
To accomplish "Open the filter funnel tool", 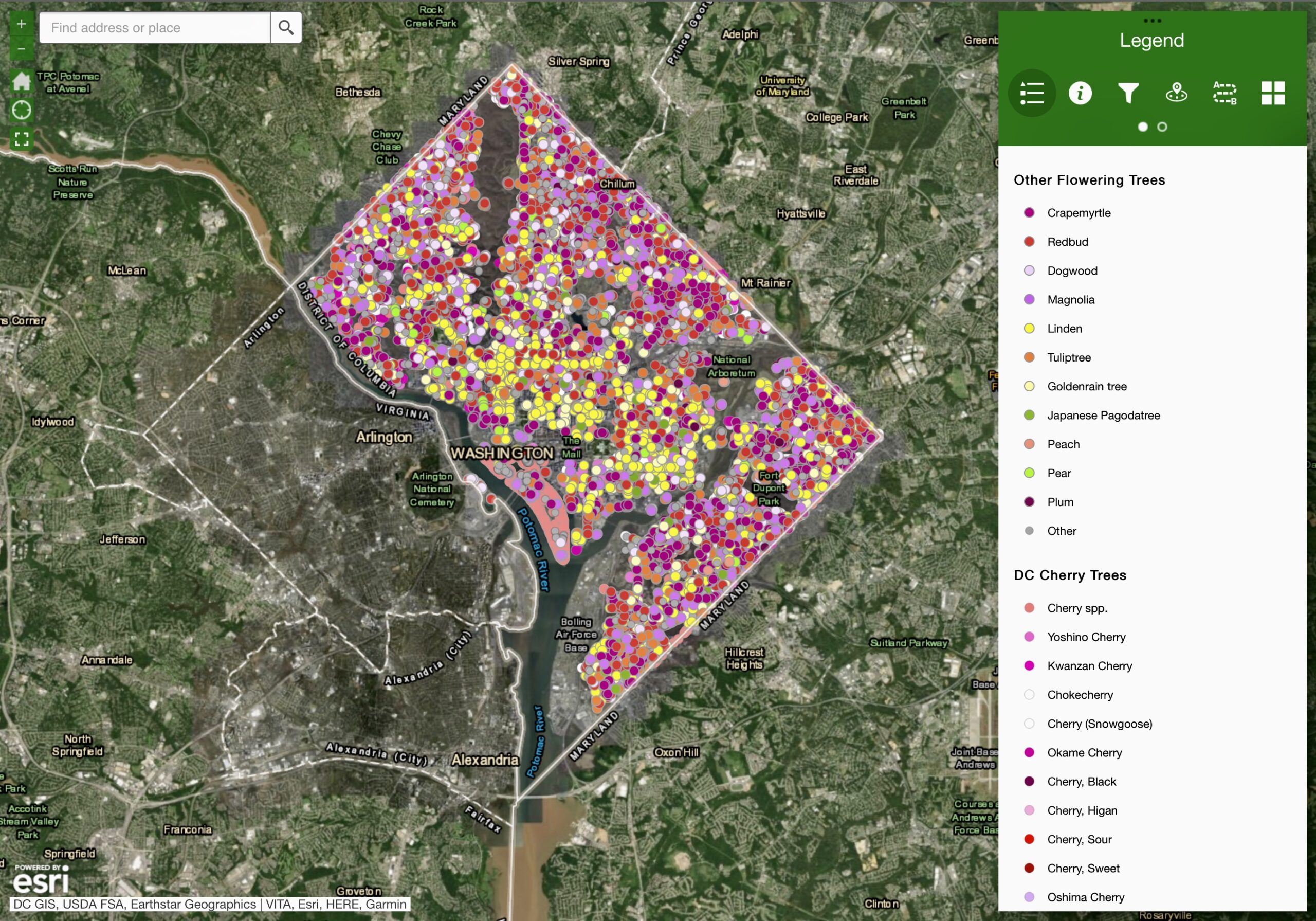I will [x=1128, y=93].
